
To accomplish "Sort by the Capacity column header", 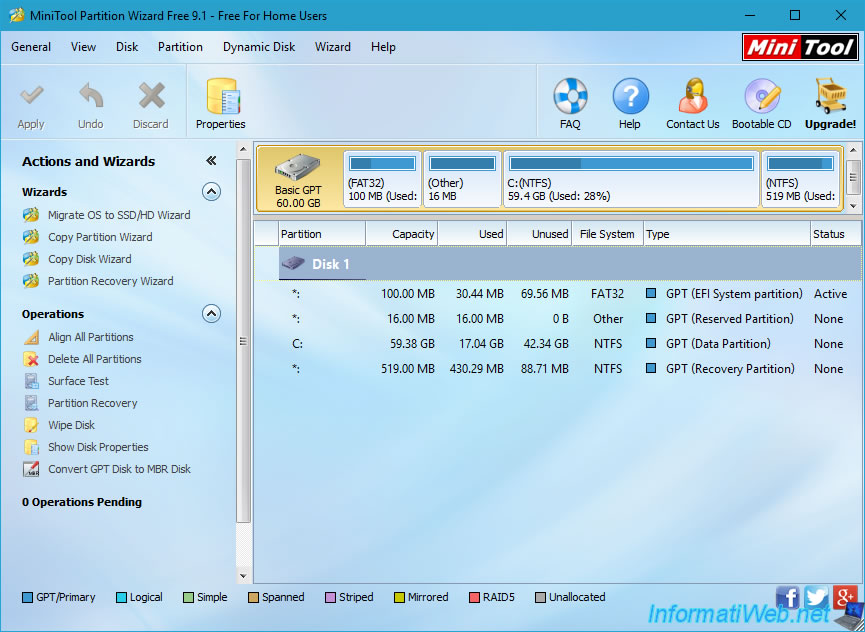I will point(402,234).
